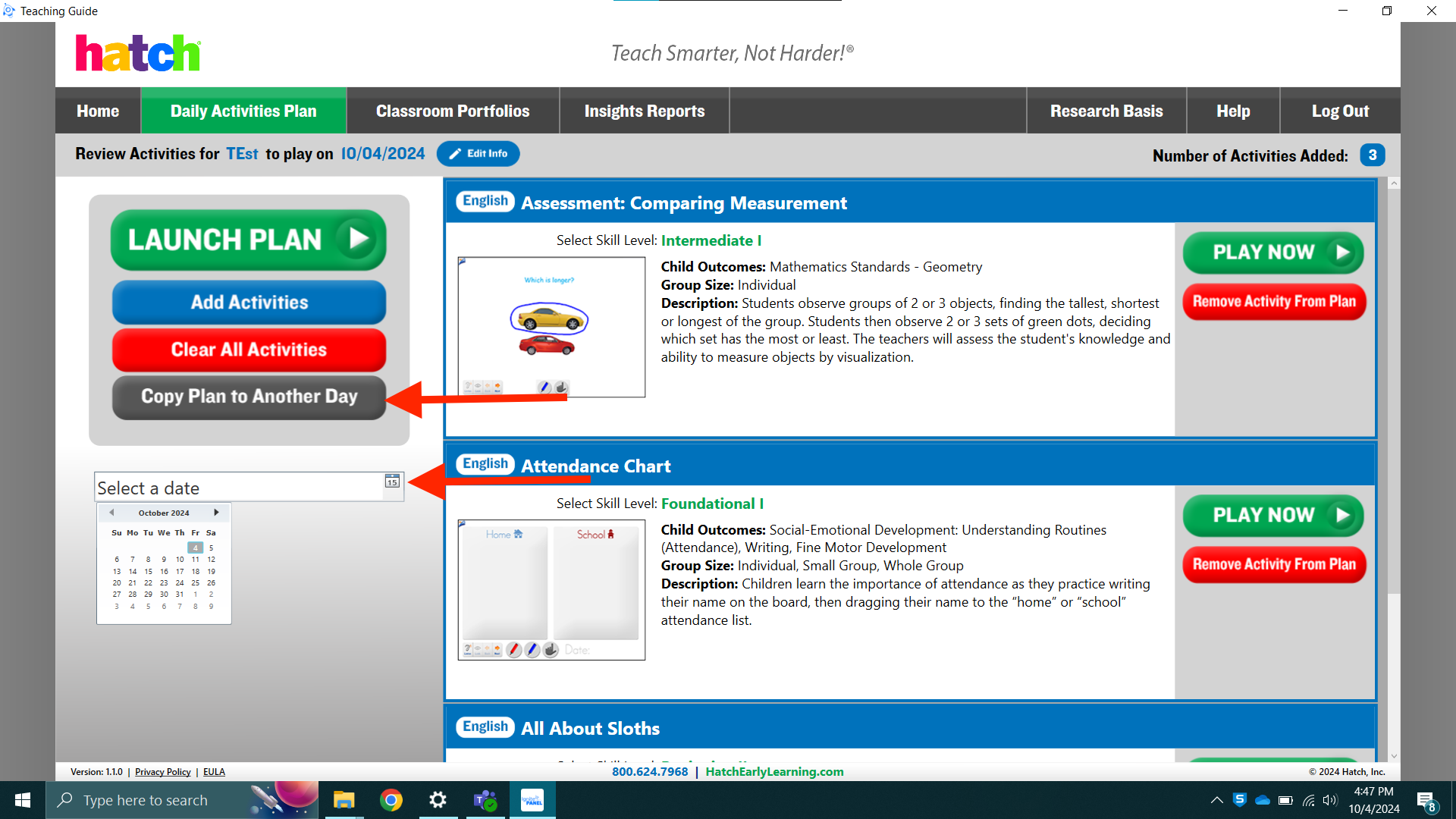Click the Edit Info button

point(479,153)
